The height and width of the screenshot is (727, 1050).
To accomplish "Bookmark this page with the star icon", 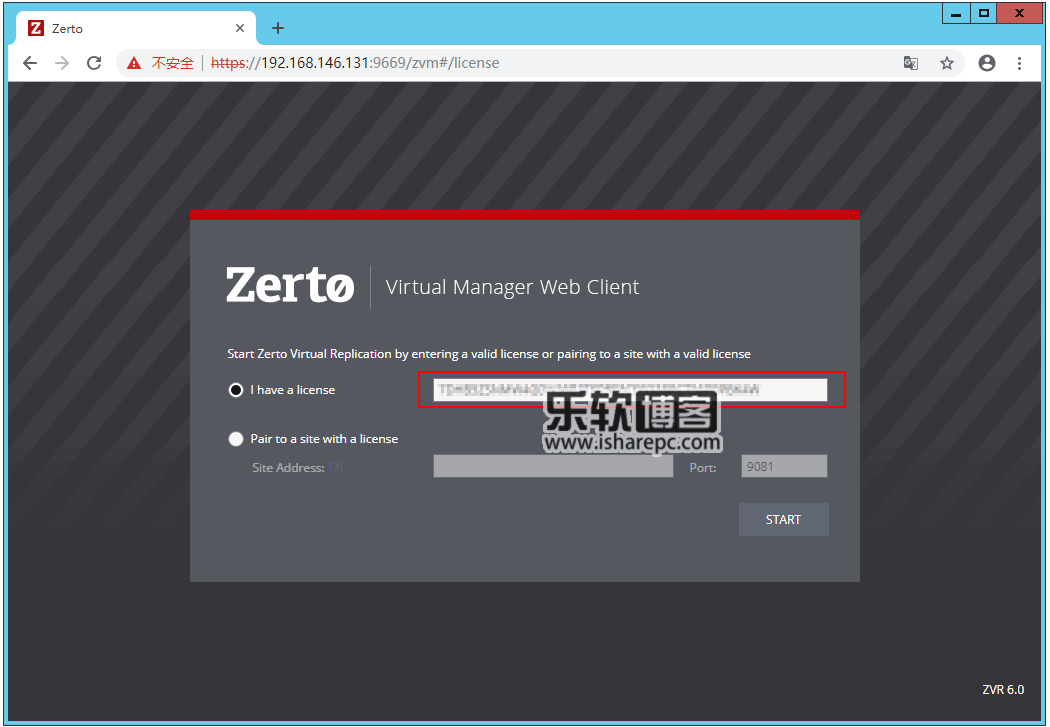I will pyautogui.click(x=946, y=63).
